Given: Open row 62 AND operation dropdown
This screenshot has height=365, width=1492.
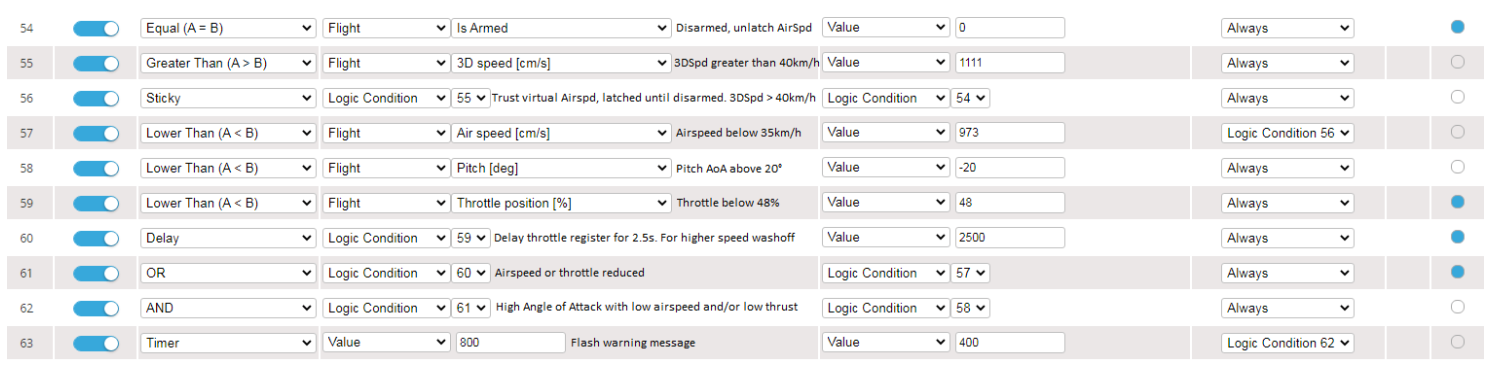Looking at the screenshot, I should (x=228, y=308).
